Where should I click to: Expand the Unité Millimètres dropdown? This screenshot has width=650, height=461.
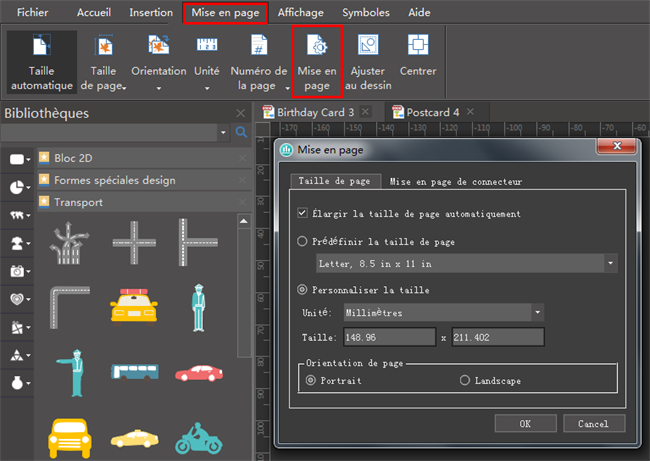(538, 312)
